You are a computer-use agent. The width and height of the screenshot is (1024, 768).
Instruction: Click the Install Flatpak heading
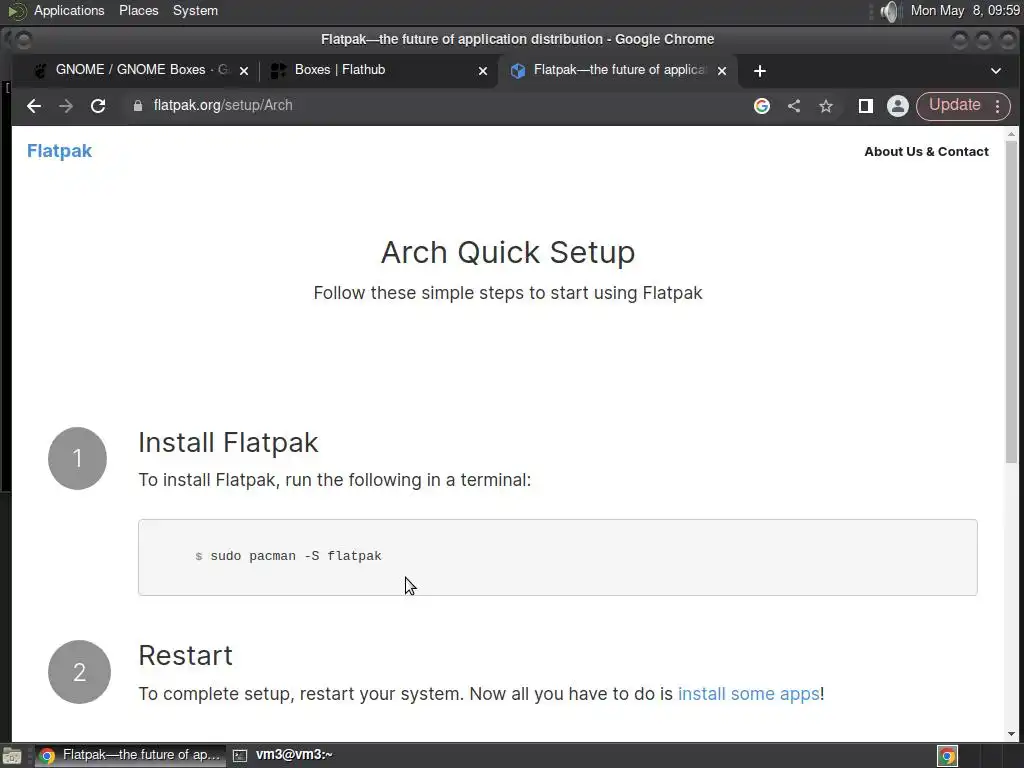pyautogui.click(x=228, y=442)
